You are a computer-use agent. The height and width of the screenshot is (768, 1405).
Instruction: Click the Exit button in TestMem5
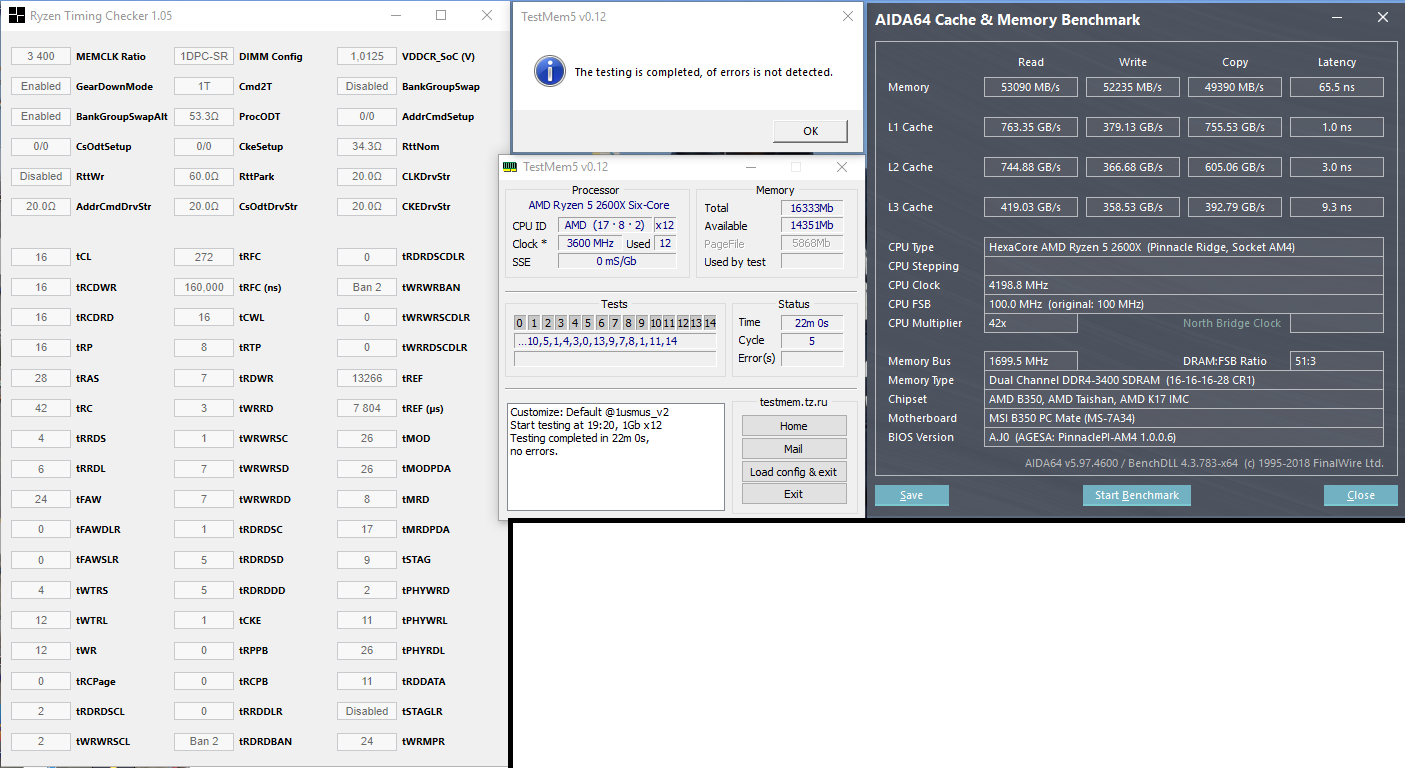(x=794, y=494)
